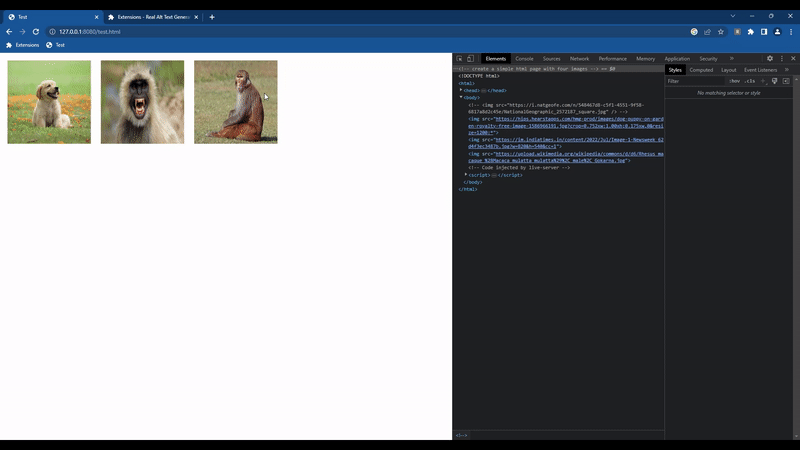The width and height of the screenshot is (800, 450).
Task: Open the Security tab
Action: point(708,59)
